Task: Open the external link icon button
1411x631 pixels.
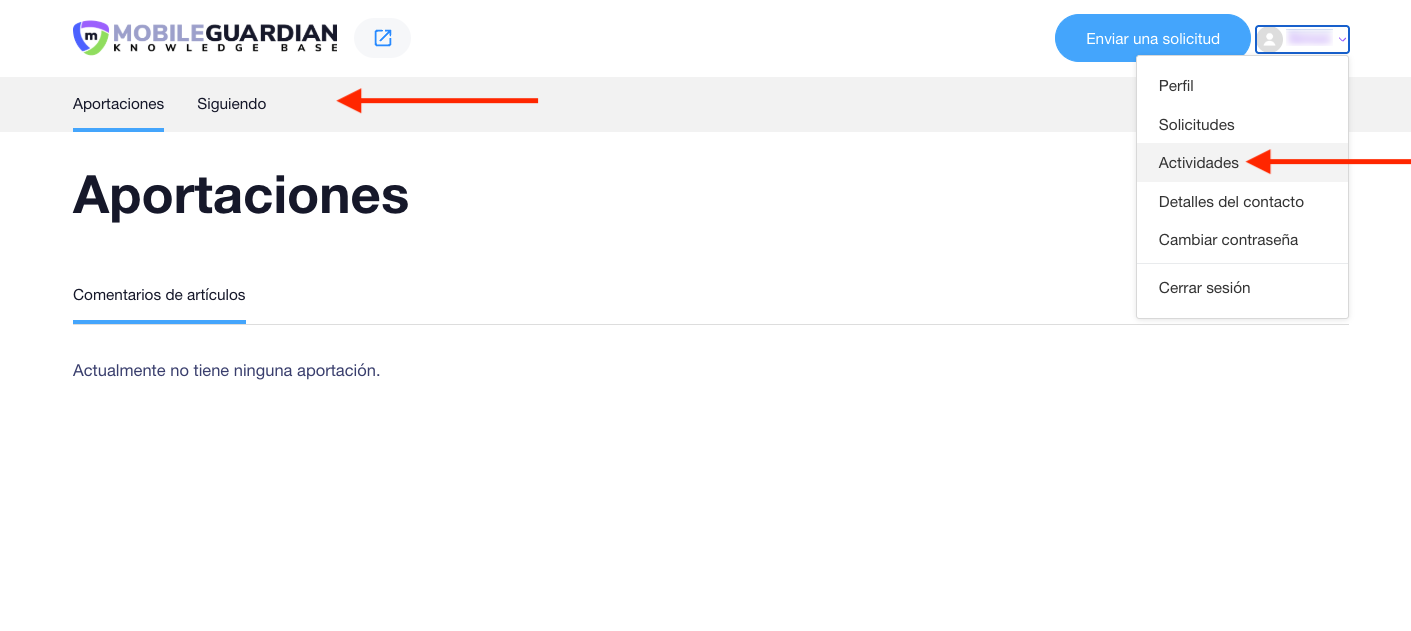Action: point(382,38)
